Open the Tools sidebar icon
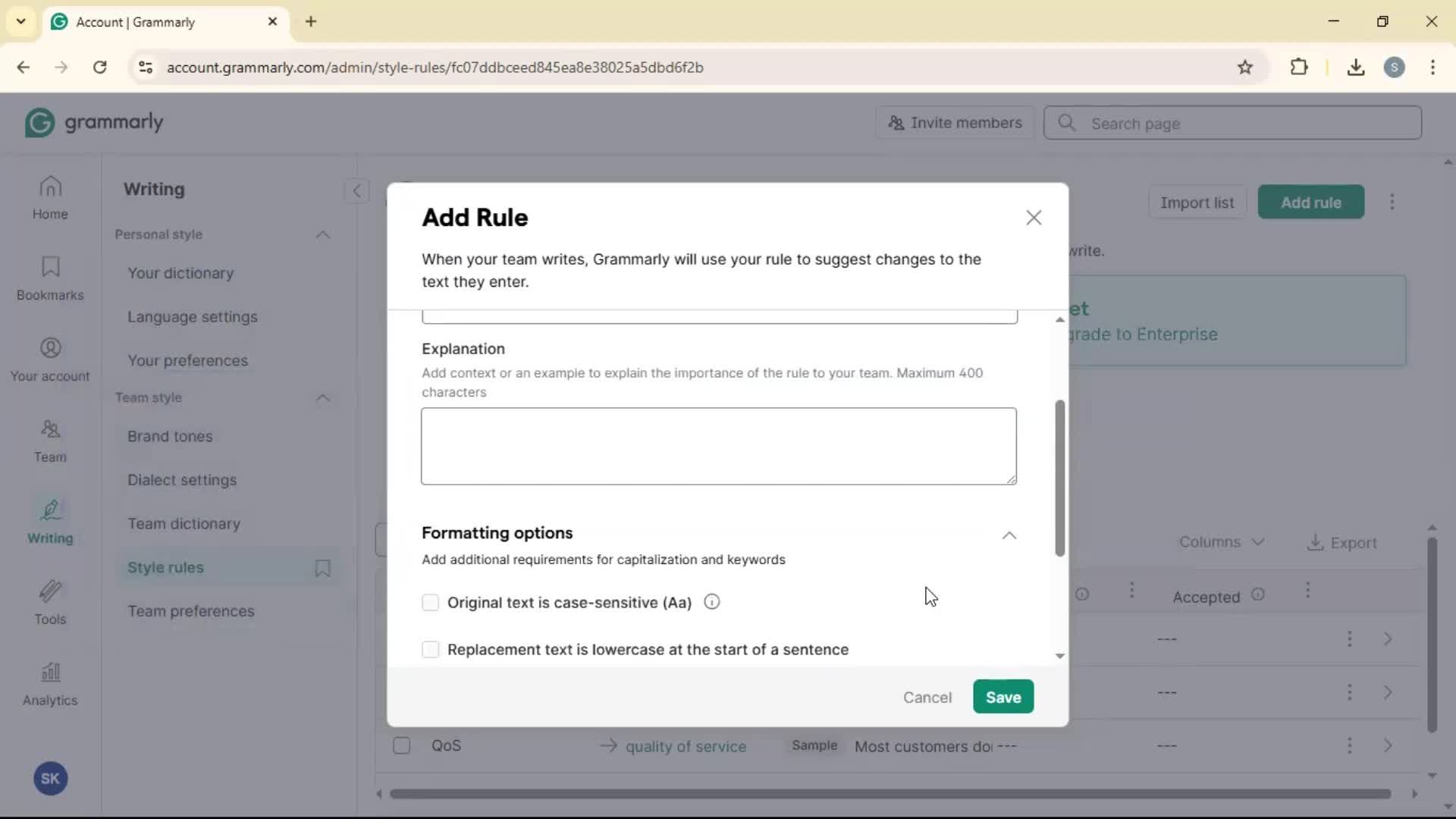 (x=50, y=602)
